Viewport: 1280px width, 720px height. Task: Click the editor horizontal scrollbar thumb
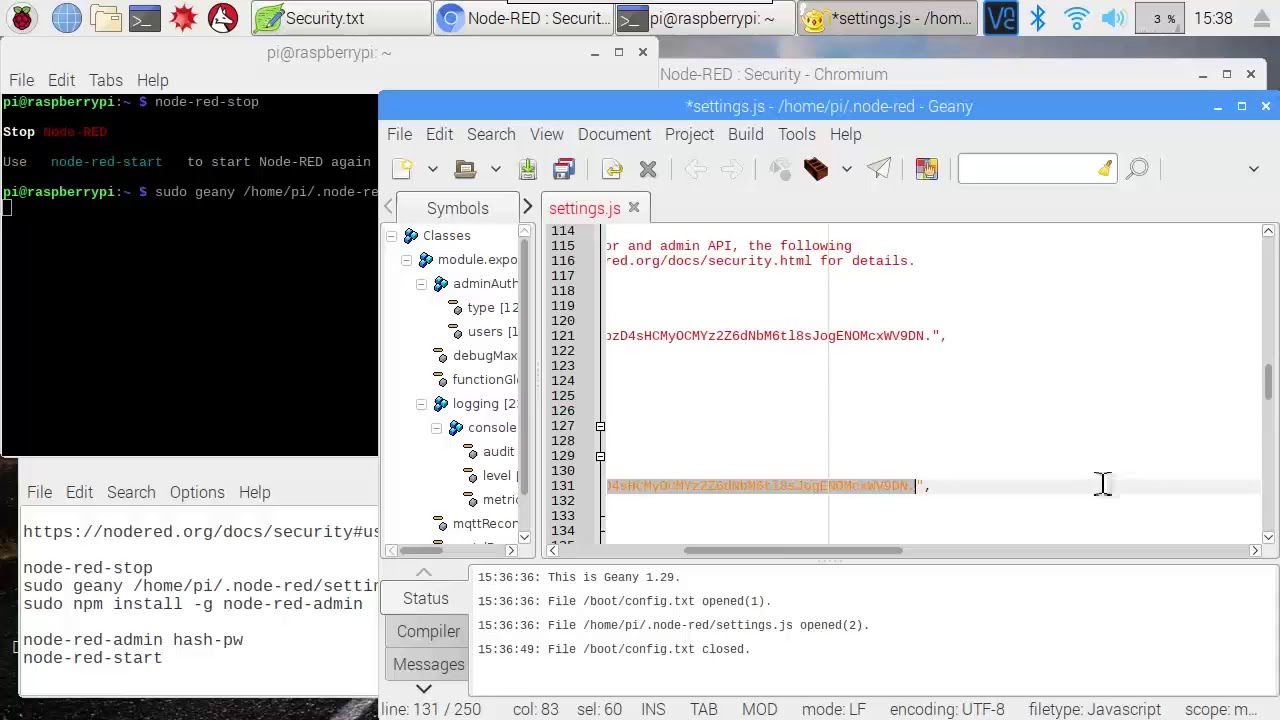tap(793, 550)
